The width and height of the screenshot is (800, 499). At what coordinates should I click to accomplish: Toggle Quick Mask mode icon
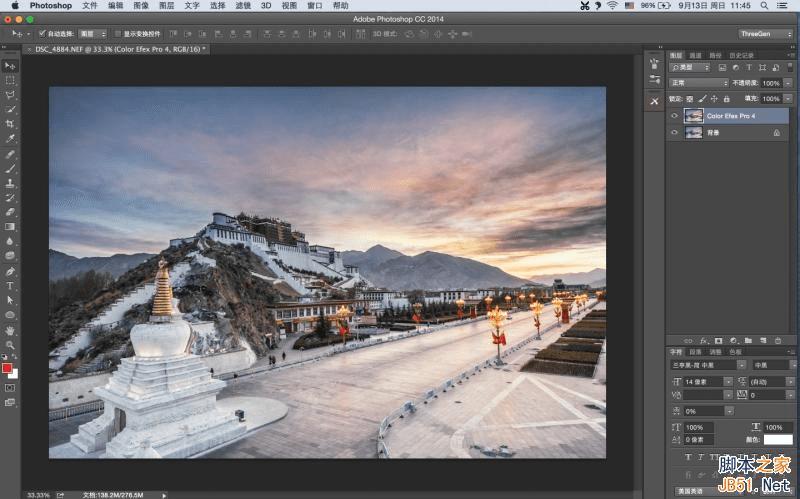(x=10, y=388)
